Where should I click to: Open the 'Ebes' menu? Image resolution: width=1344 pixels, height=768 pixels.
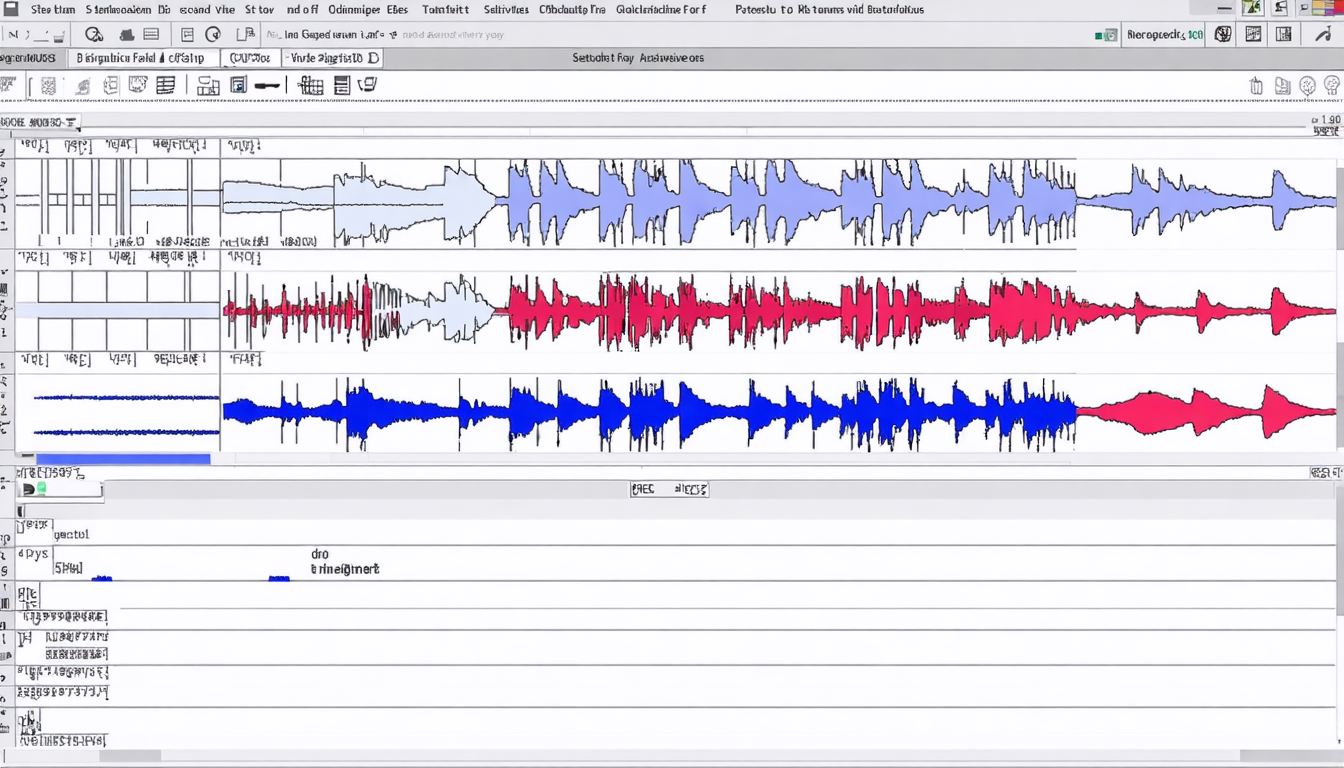tap(397, 9)
